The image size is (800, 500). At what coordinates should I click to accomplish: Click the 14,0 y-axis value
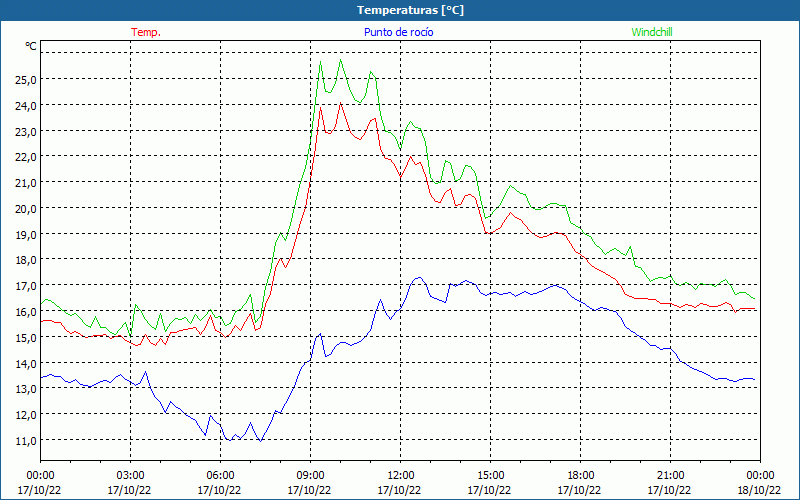pyautogui.click(x=26, y=364)
